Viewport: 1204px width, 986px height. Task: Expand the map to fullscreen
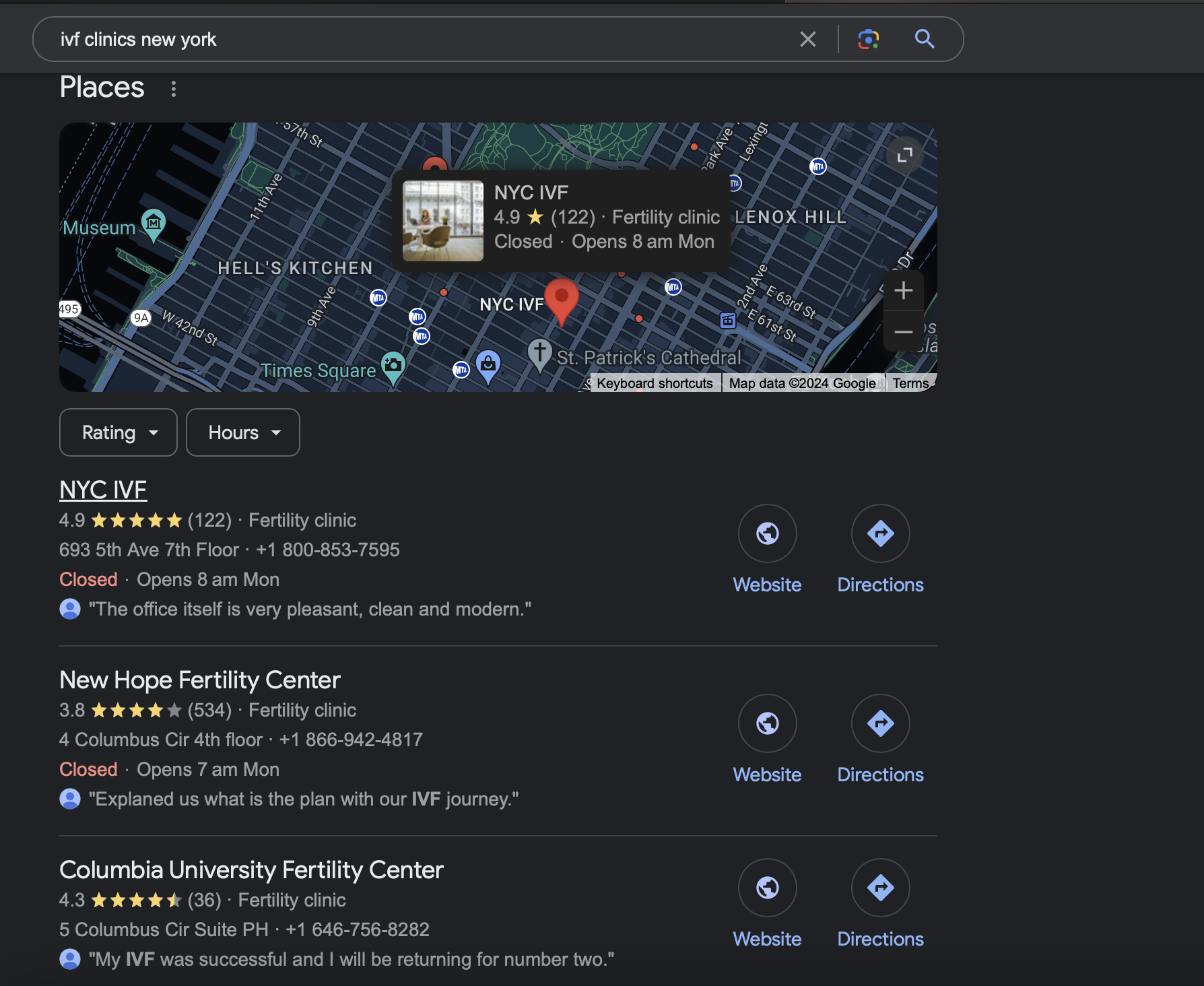click(905, 156)
